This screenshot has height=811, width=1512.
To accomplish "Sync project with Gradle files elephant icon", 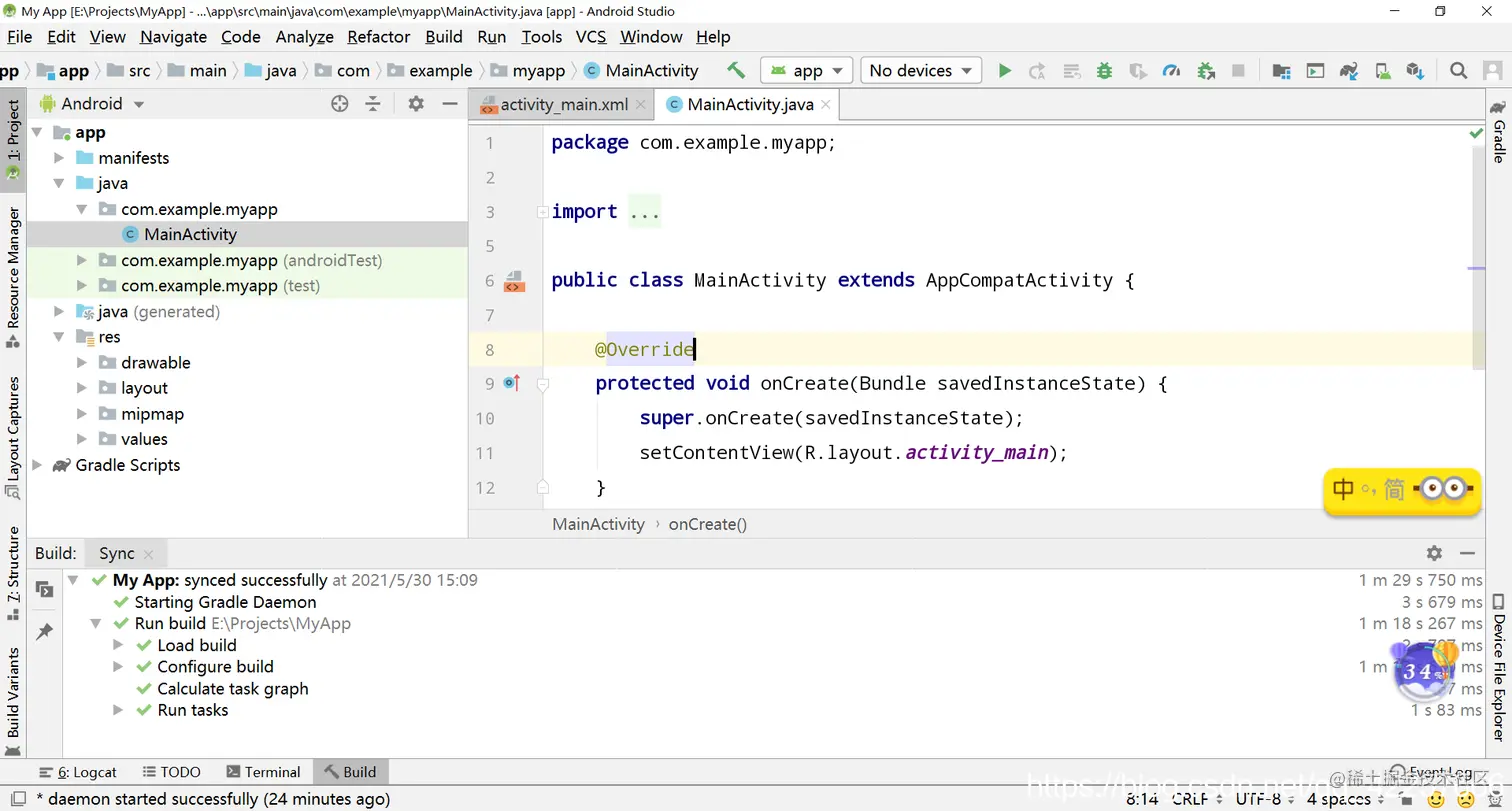I will [1349, 71].
